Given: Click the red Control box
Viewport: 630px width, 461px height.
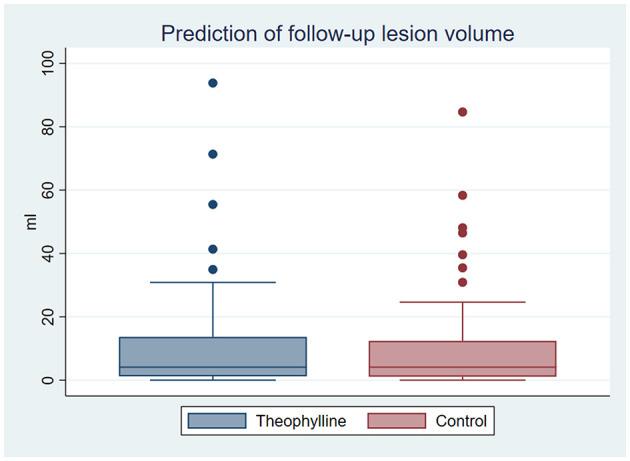Looking at the screenshot, I should 462,358.
